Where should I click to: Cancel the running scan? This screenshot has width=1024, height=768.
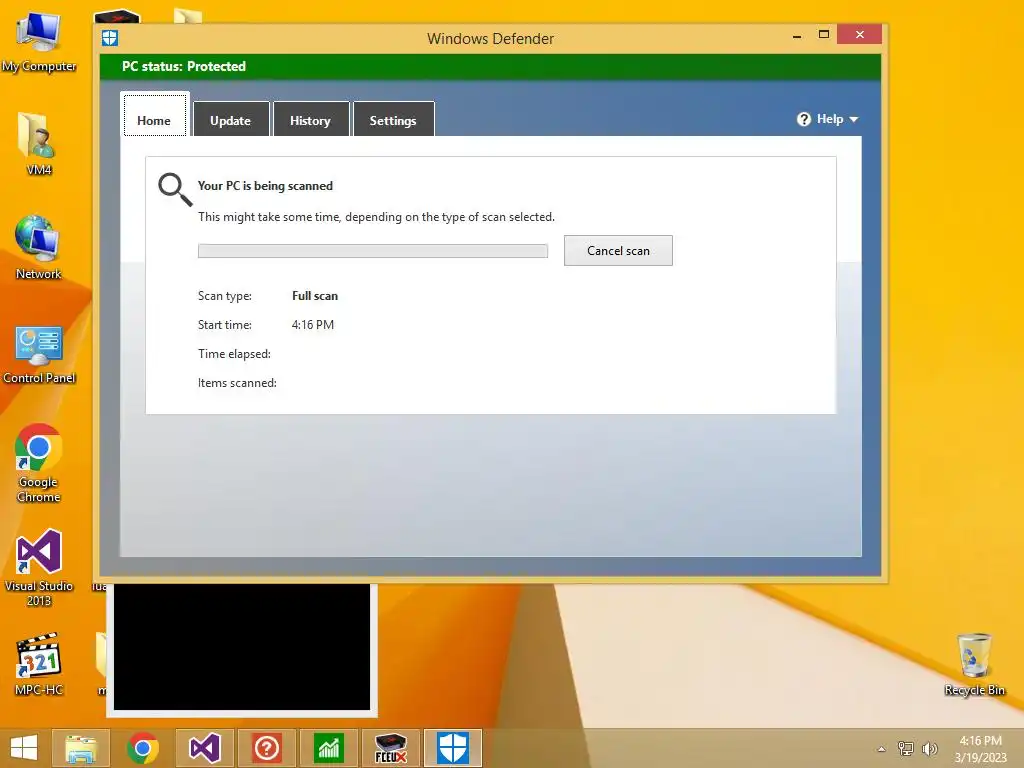[618, 251]
